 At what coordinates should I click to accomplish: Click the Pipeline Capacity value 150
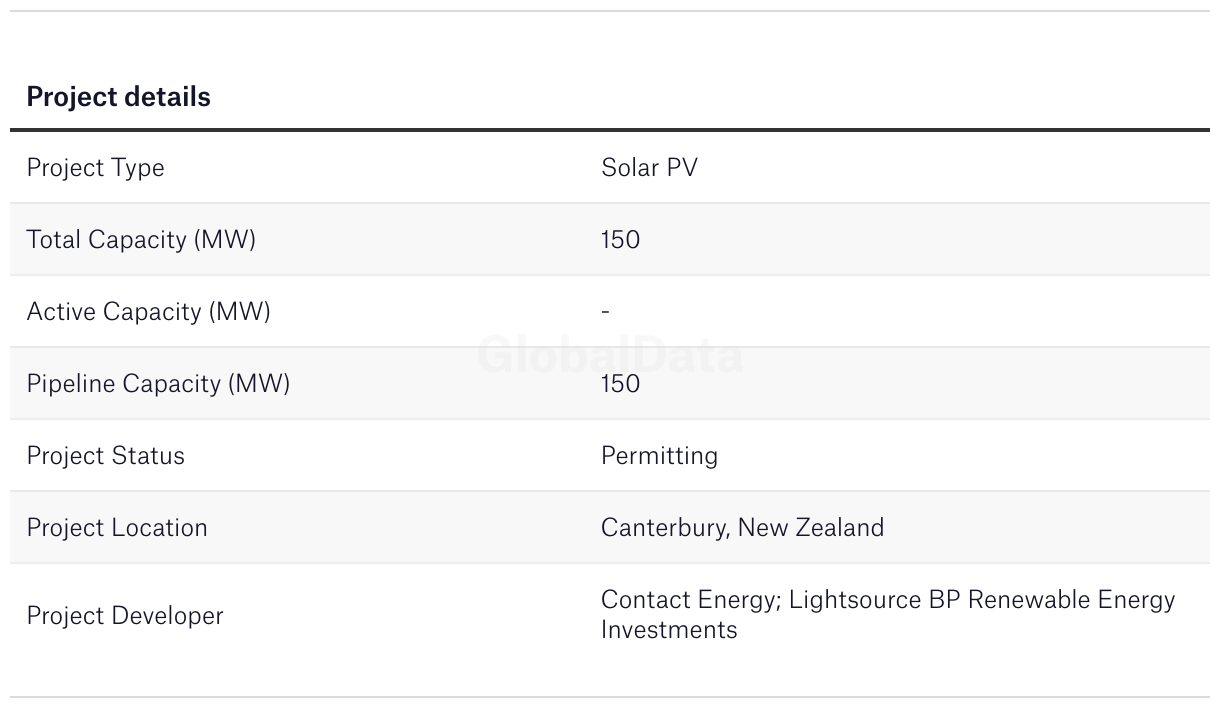point(620,384)
